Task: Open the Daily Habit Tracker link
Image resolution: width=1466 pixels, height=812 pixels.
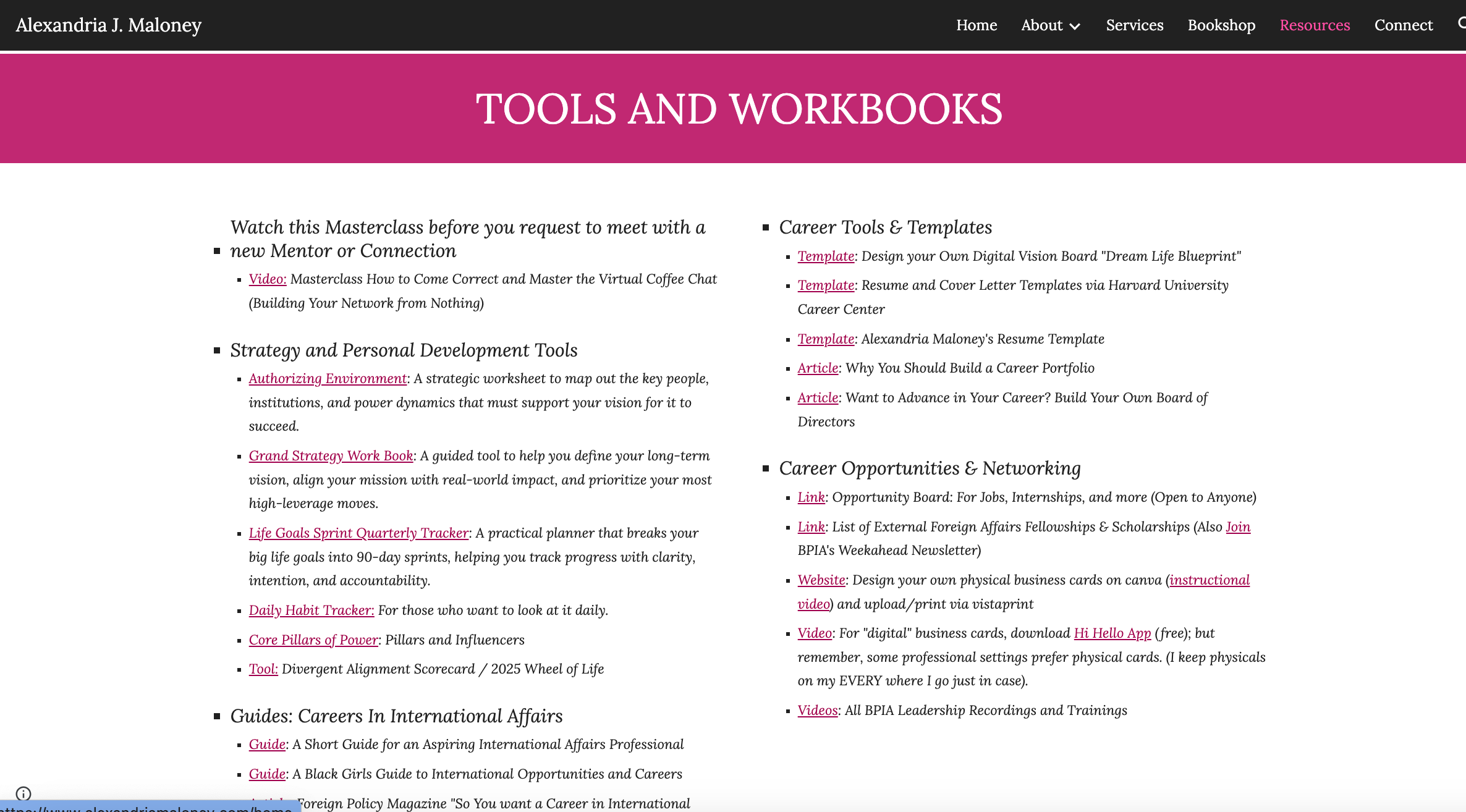Action: [311, 611]
